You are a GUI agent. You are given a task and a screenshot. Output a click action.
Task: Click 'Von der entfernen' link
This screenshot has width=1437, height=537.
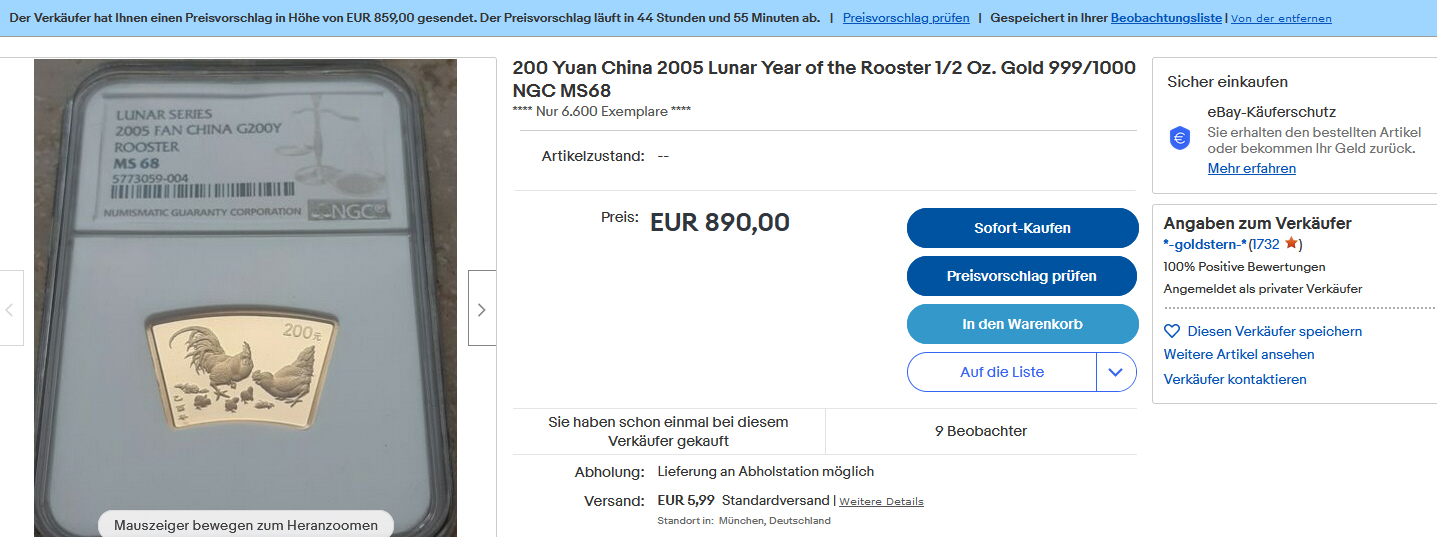[x=1281, y=18]
